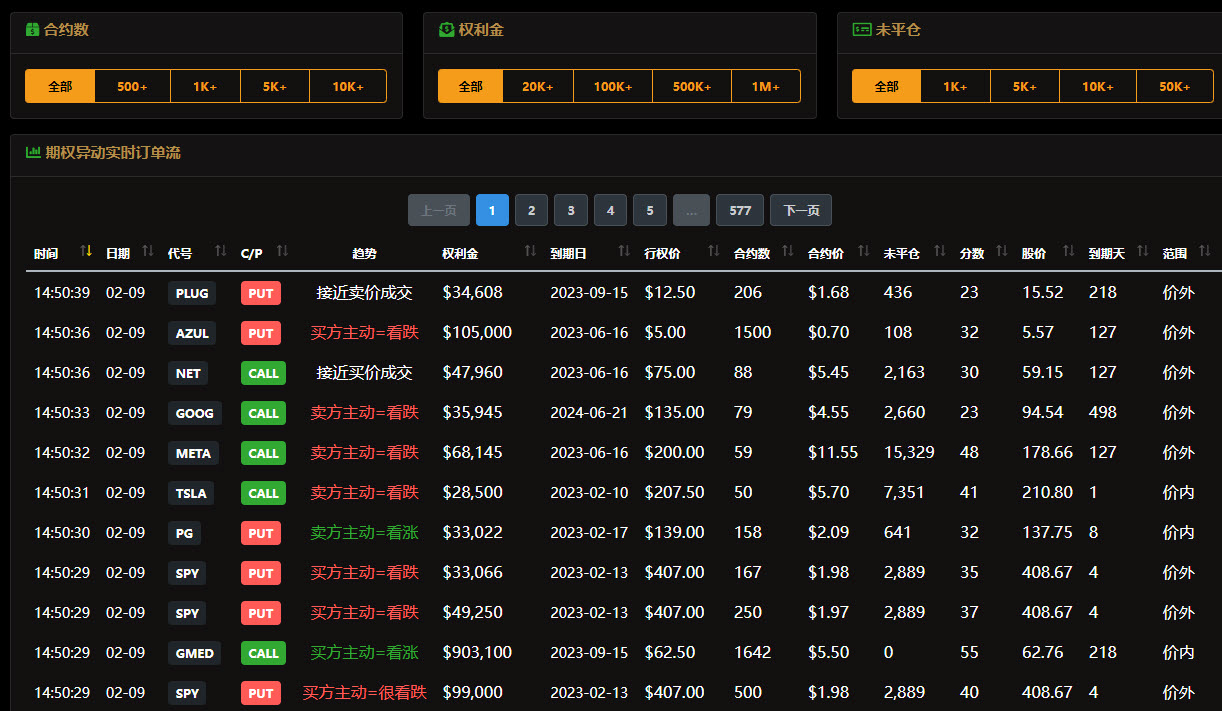Open the AZUL ticker tag
The width and height of the screenshot is (1222, 711).
tap(192, 333)
